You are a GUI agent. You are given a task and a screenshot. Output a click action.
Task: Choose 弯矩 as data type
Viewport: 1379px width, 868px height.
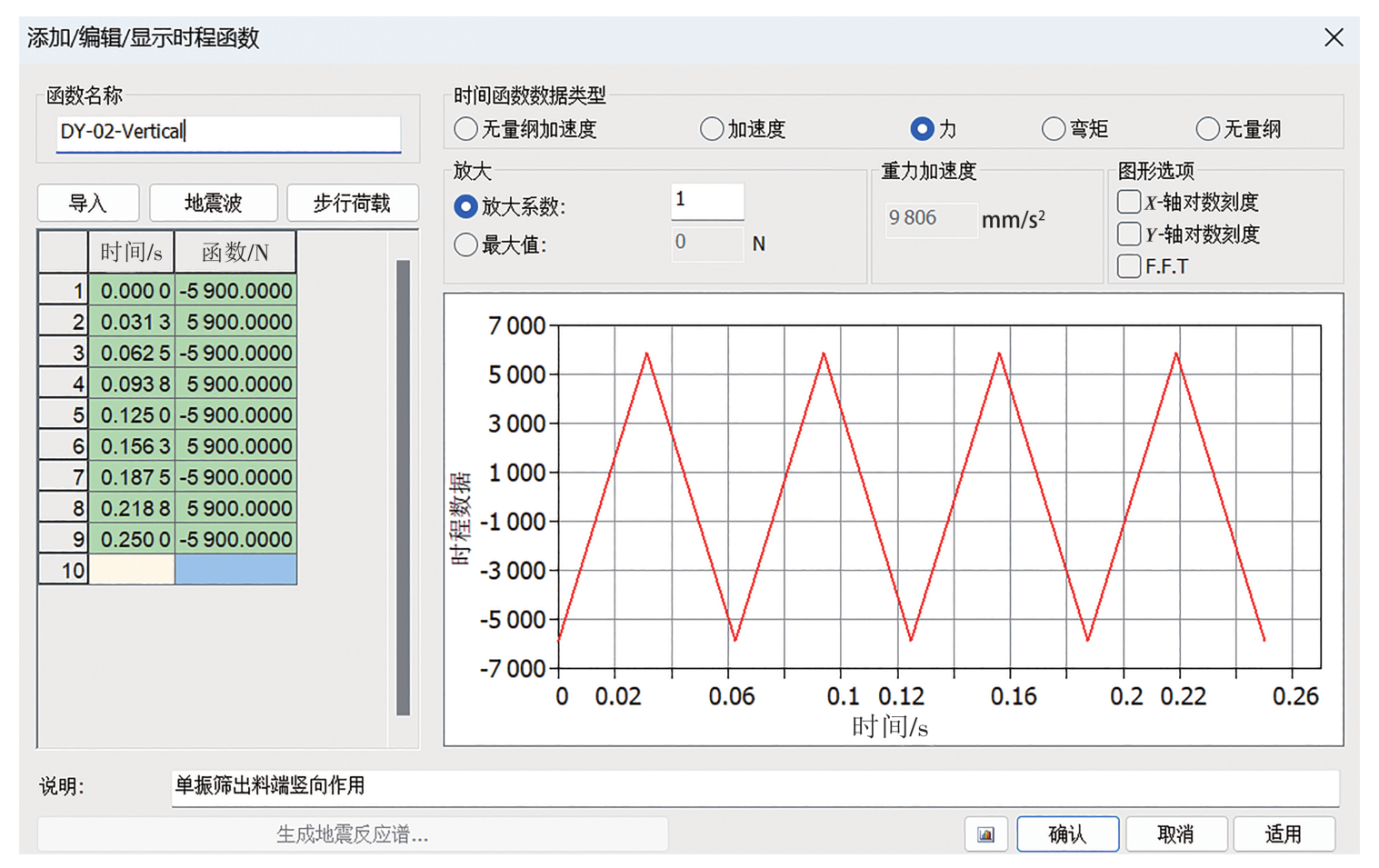point(1053,129)
